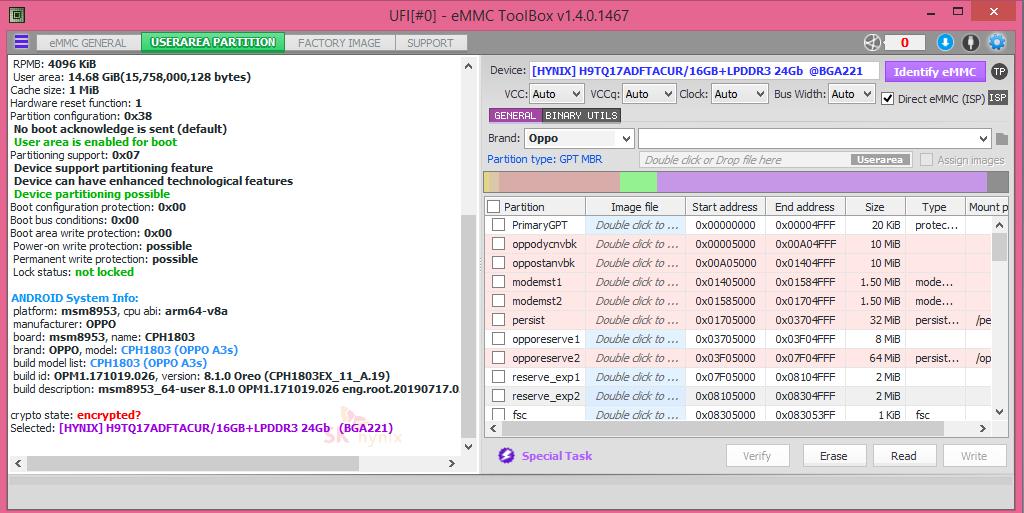Click the Special Task icon
The height and width of the screenshot is (513, 1024).
pos(506,456)
